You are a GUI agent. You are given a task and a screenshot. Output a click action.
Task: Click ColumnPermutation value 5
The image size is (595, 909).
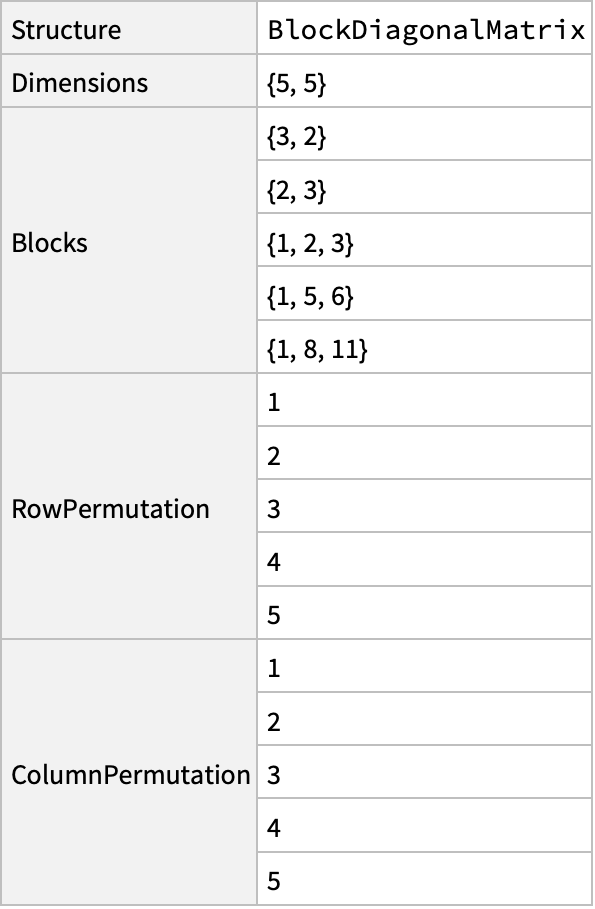[425, 879]
